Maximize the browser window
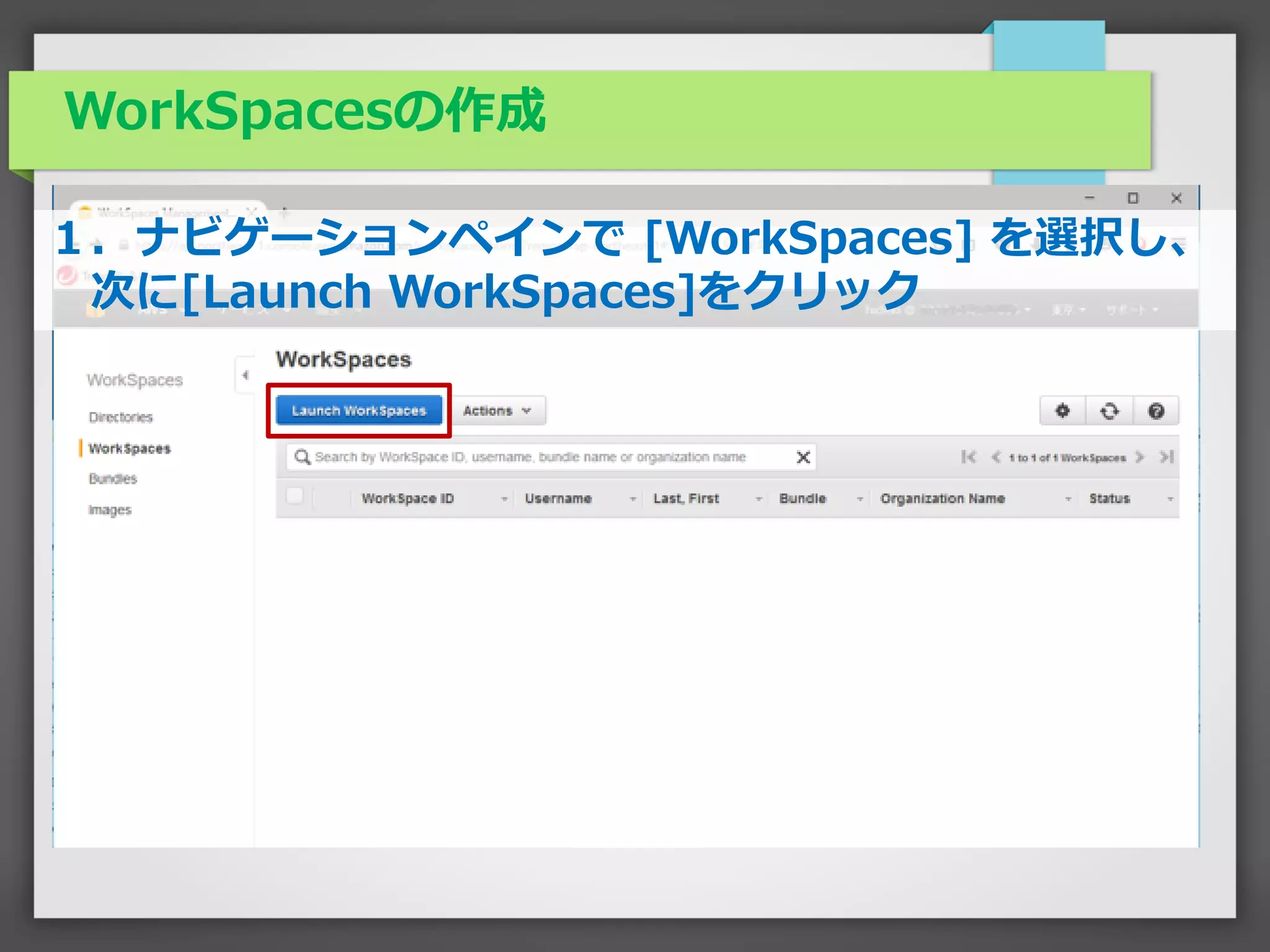 click(x=1133, y=198)
